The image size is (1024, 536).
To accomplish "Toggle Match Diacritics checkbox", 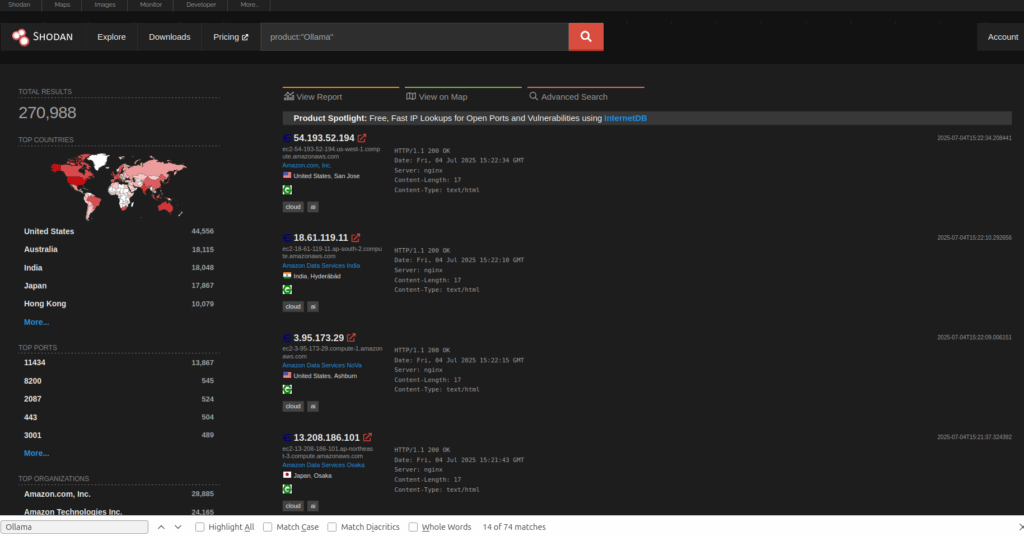I will 332,527.
